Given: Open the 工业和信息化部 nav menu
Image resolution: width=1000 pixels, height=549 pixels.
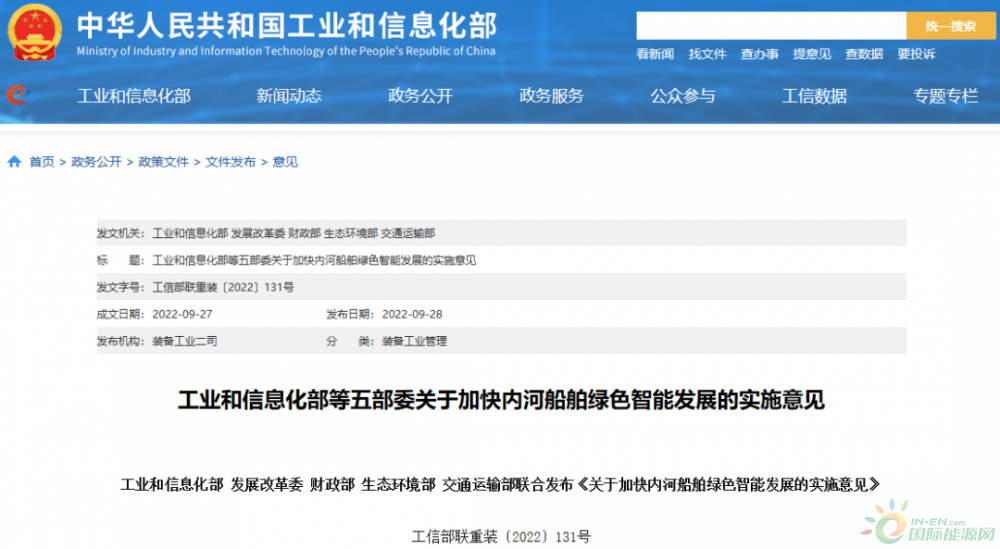Looking at the screenshot, I should [x=134, y=96].
